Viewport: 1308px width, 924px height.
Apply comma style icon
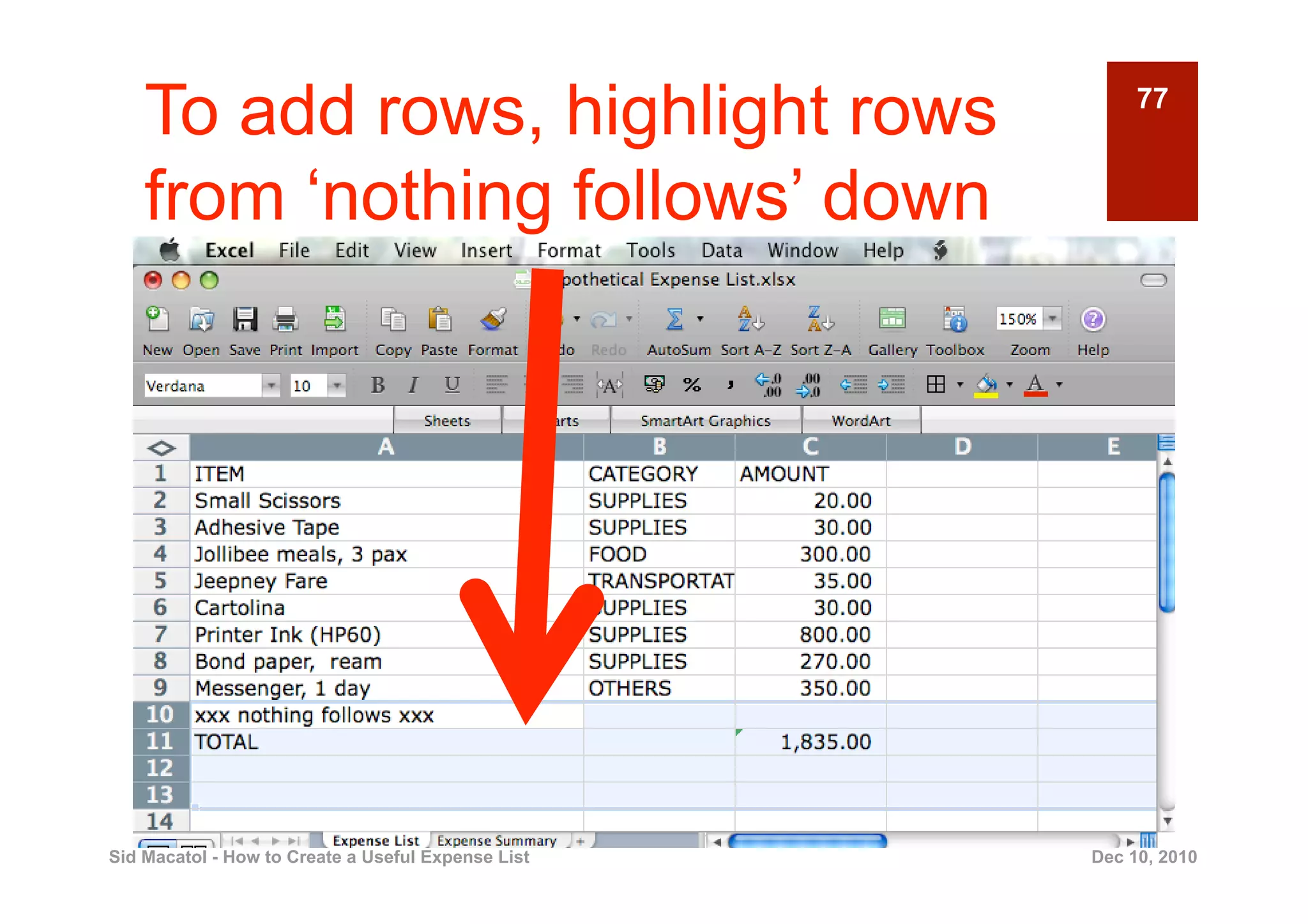(x=730, y=384)
